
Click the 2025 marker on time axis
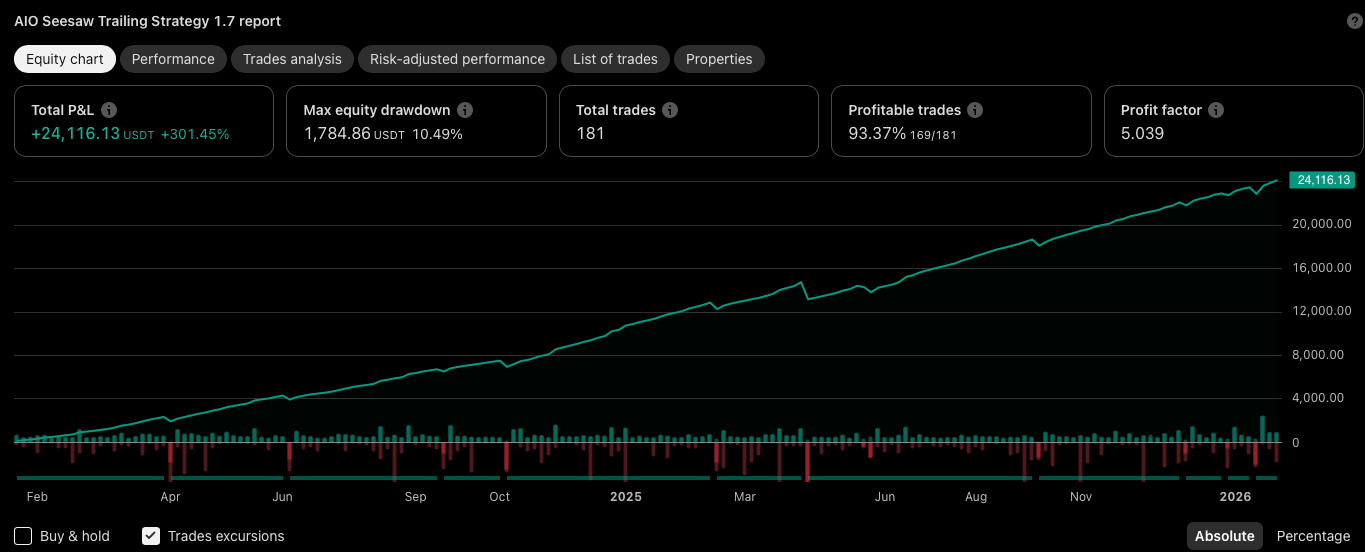(x=625, y=496)
